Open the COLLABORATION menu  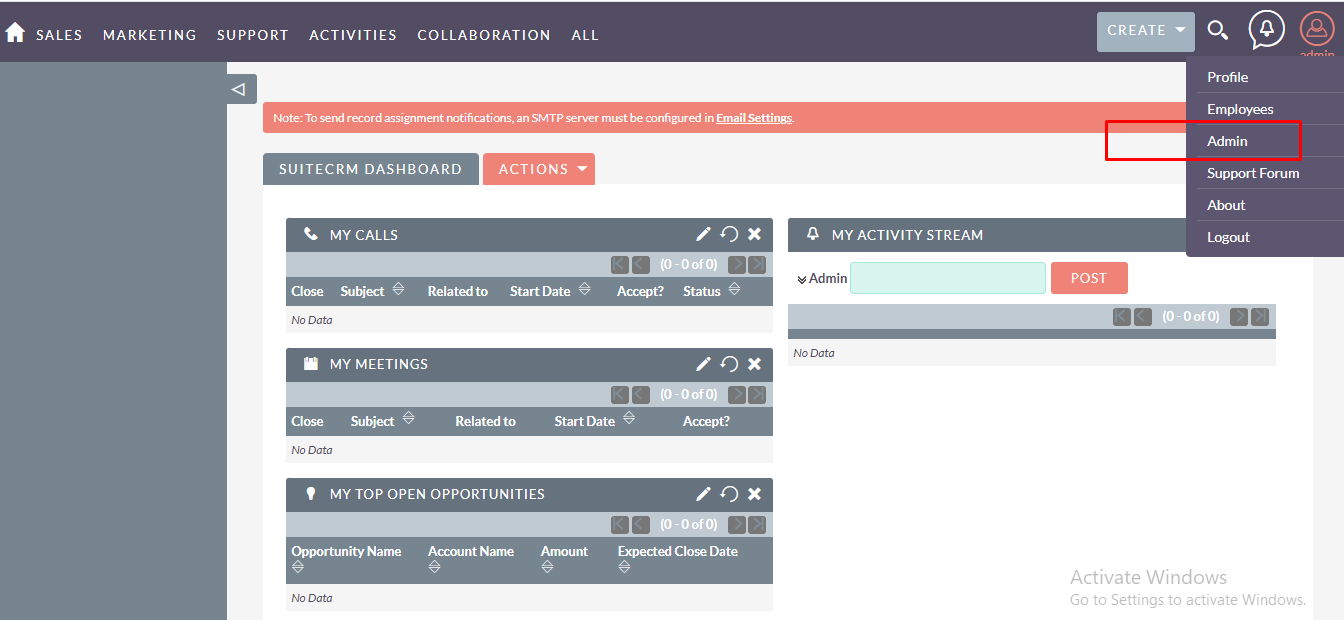click(484, 35)
